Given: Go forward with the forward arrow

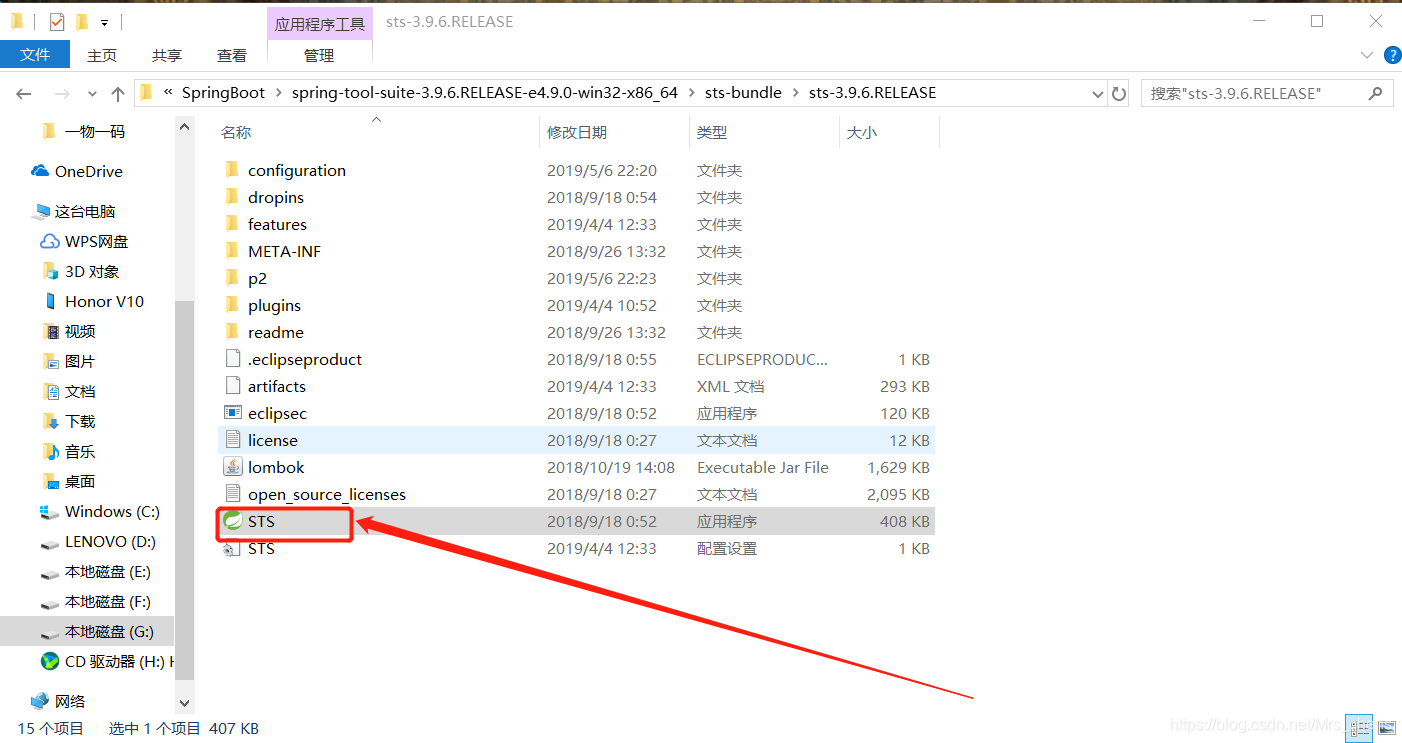Looking at the screenshot, I should coord(61,93).
